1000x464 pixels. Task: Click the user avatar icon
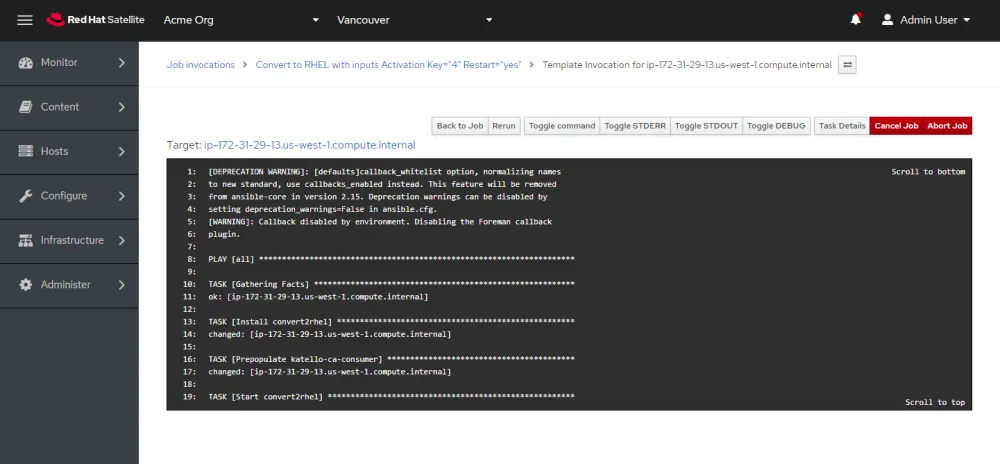(886, 20)
